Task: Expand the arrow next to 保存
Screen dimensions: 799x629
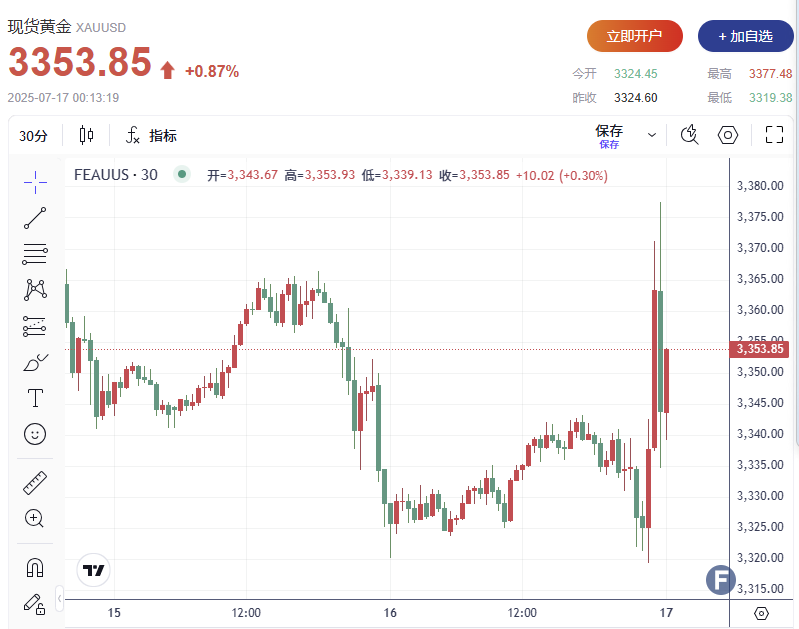Action: point(652,135)
